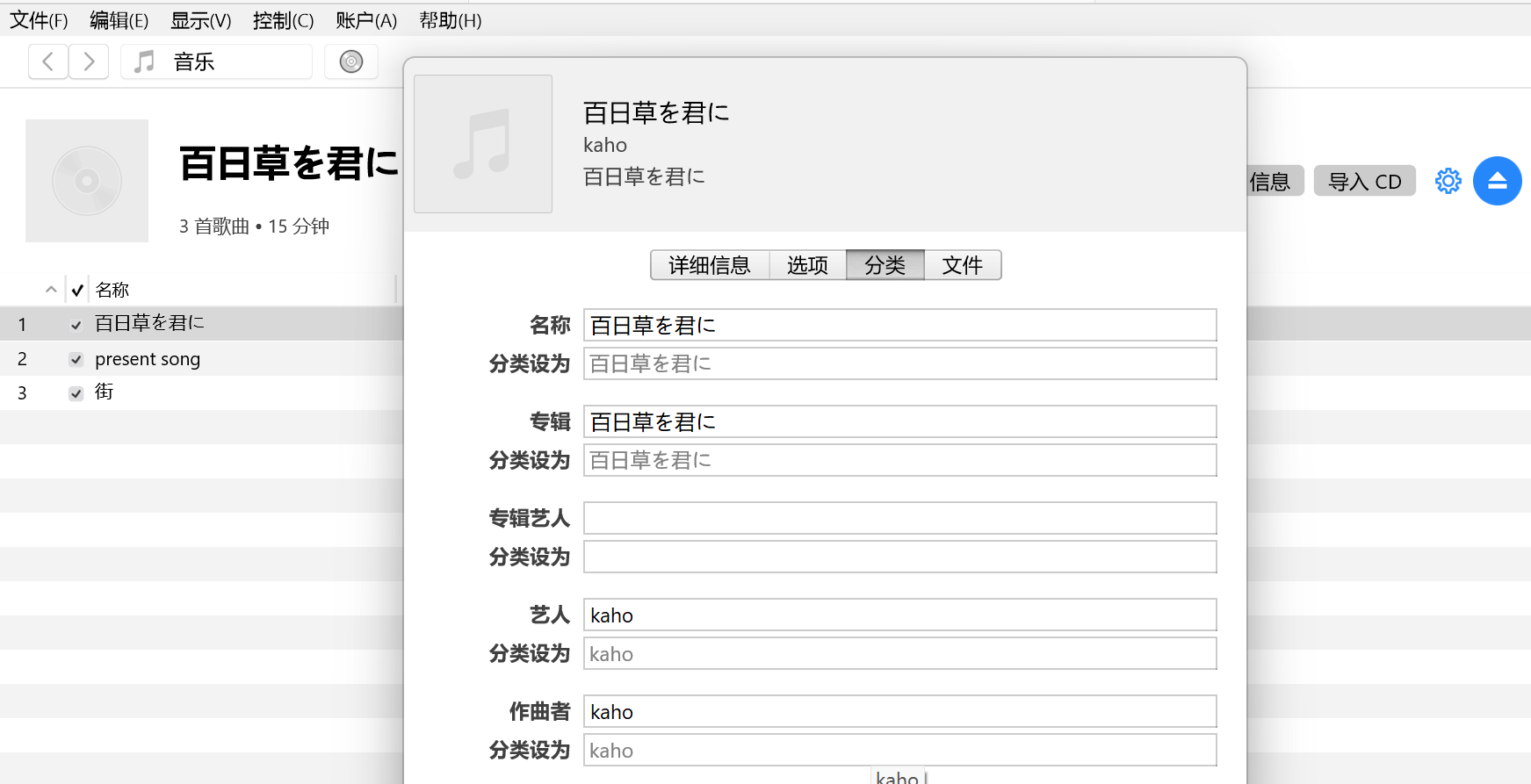Toggle checkbox for track 街
Screen dimensions: 1531x784
click(76, 393)
